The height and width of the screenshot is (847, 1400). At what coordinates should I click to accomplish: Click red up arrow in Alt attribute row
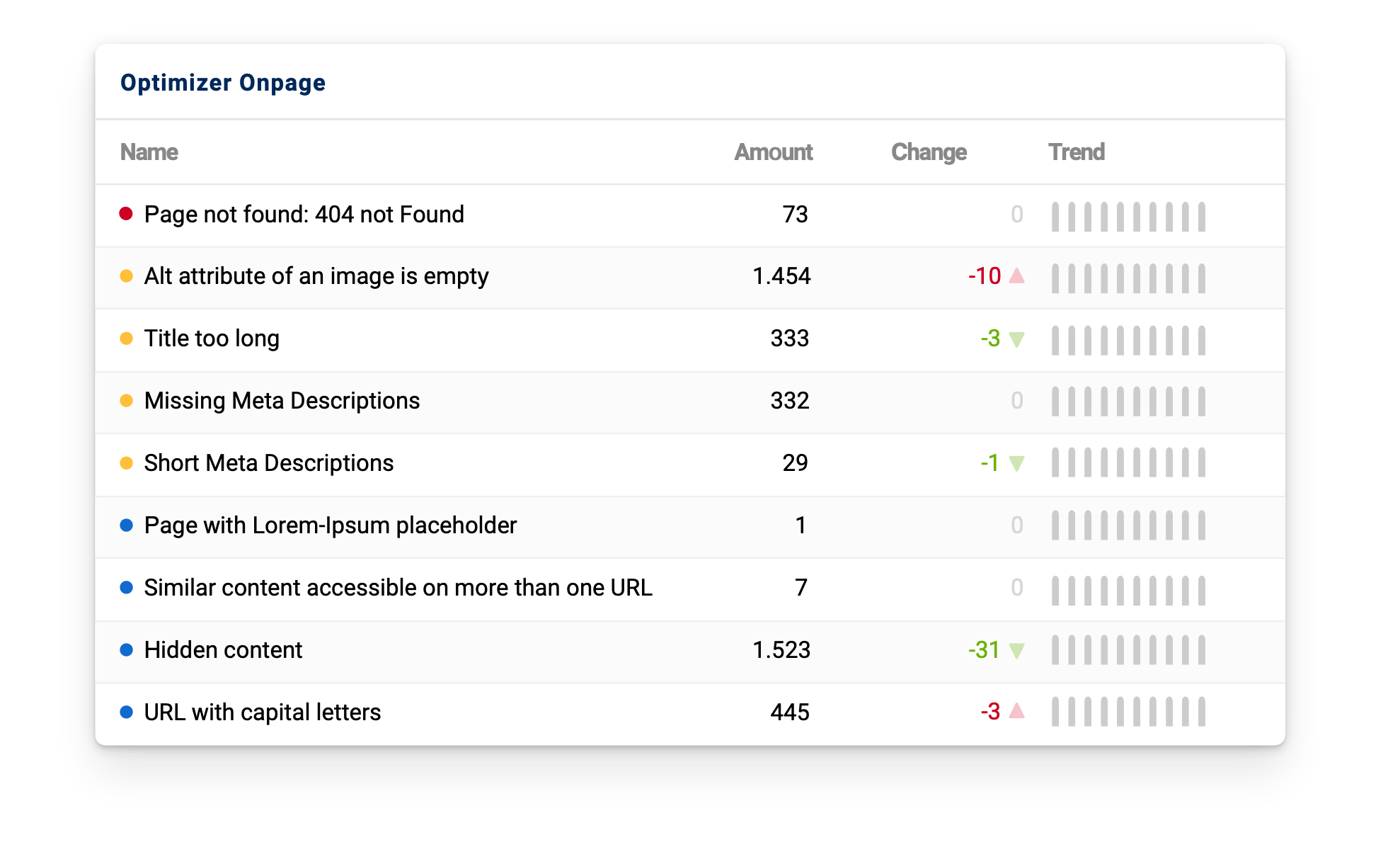(1016, 275)
